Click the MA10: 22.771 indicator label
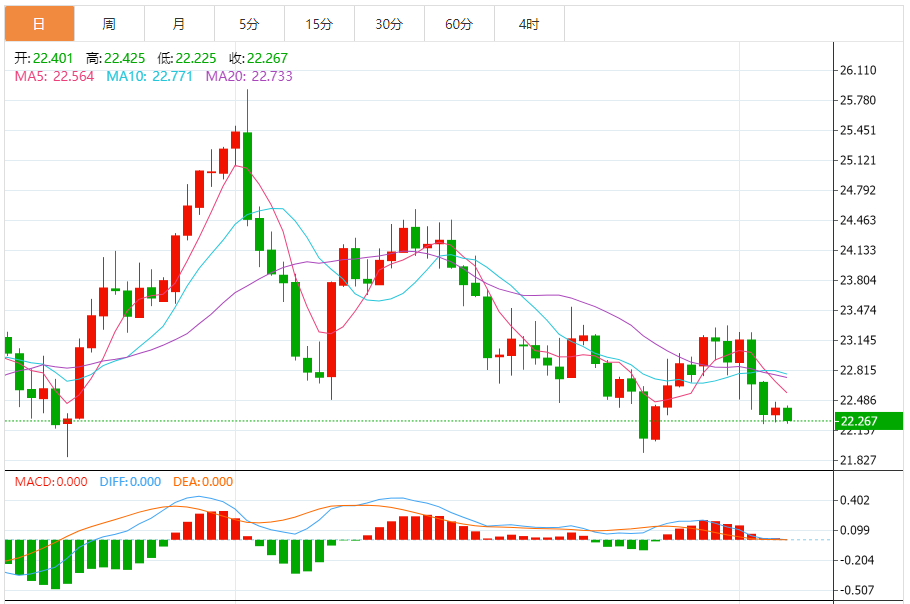Screen dimensions: 910x604 pyautogui.click(x=149, y=77)
